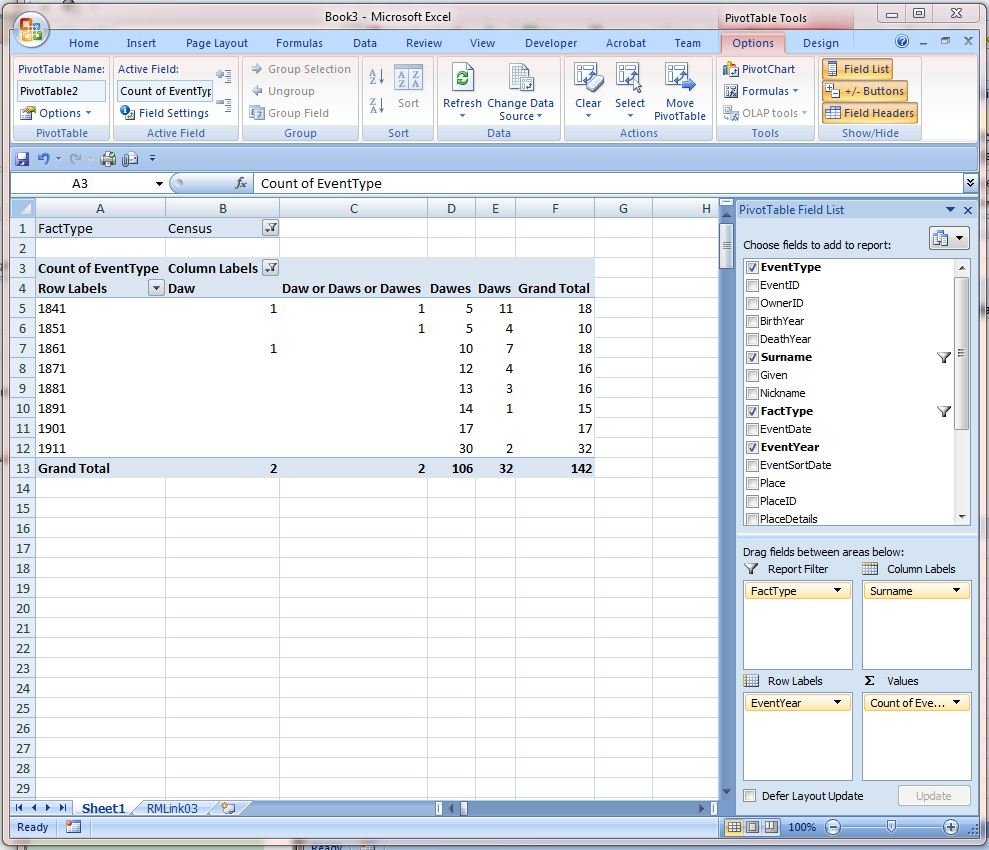Check the Place field
Viewport: 989px width, 850px height.
pos(752,483)
